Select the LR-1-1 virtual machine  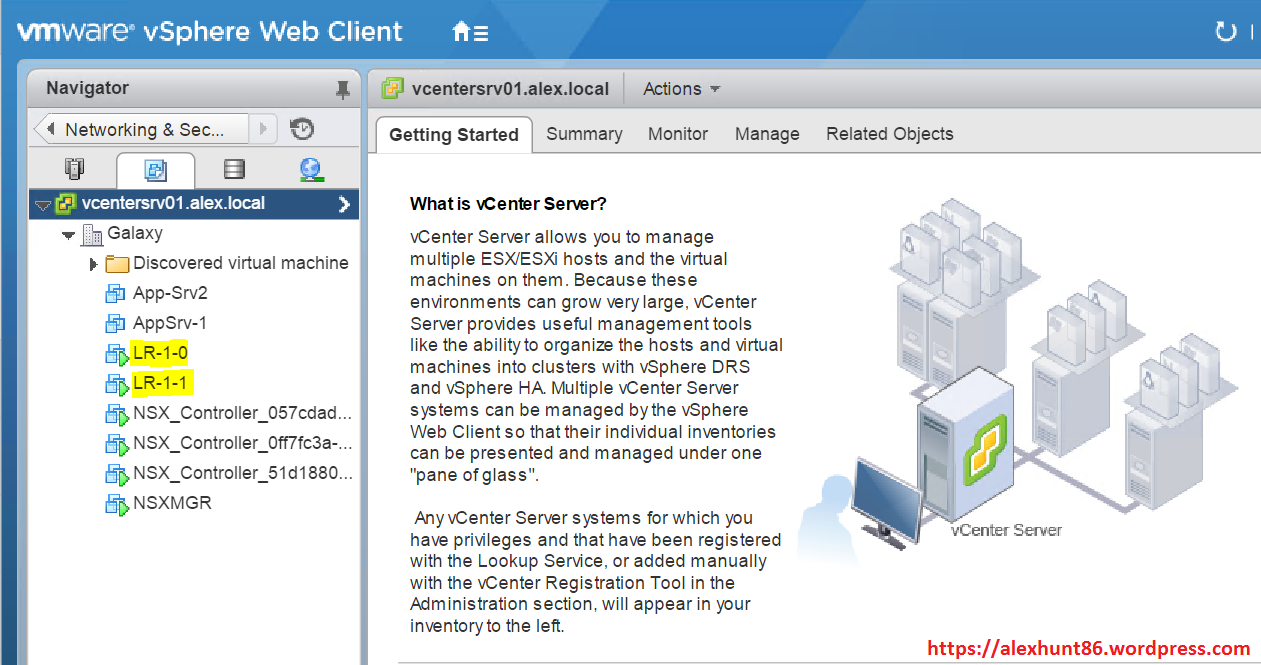[161, 383]
